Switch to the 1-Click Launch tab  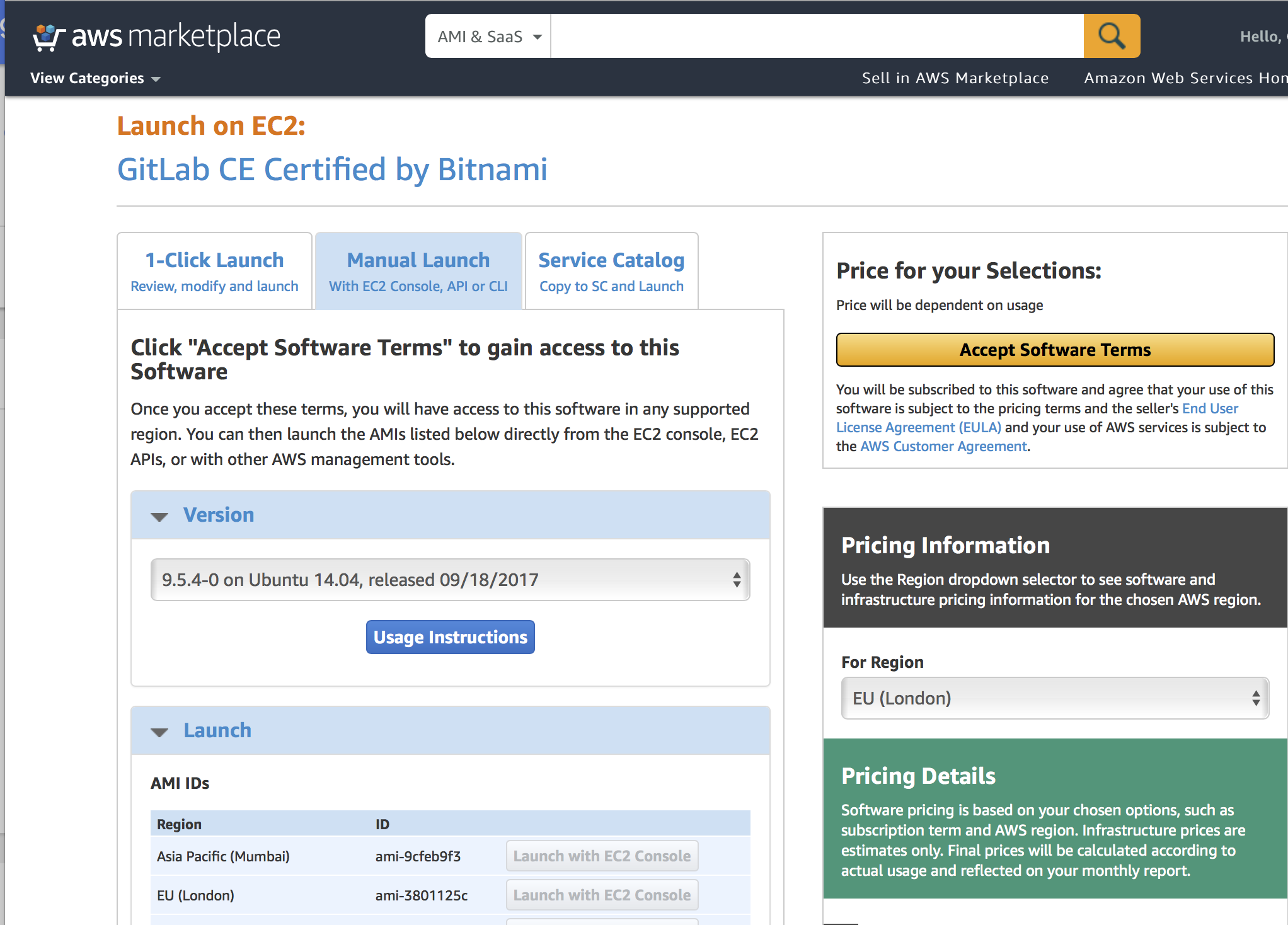(x=214, y=271)
